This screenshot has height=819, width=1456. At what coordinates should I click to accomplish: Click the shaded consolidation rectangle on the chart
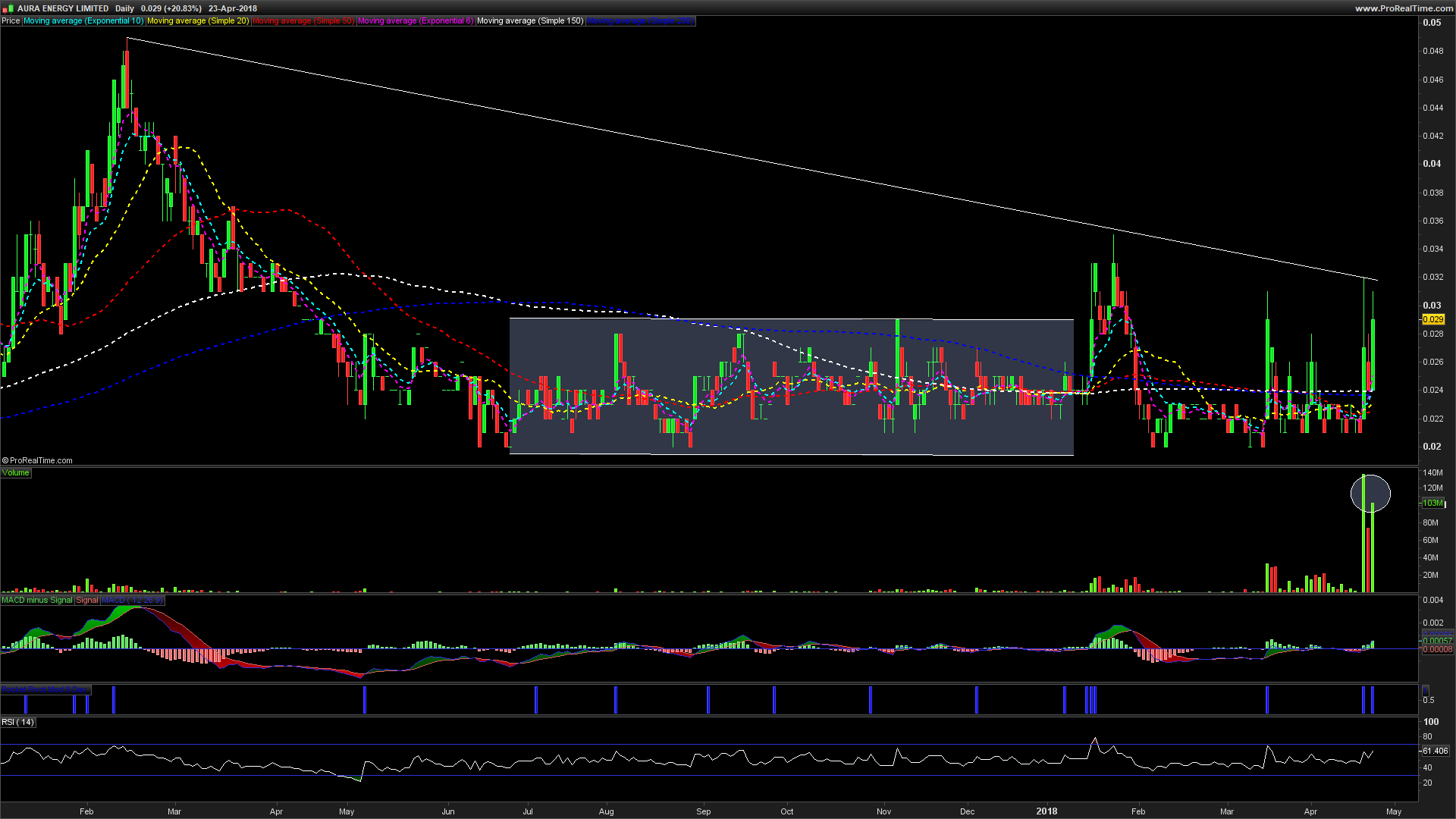pos(792,387)
